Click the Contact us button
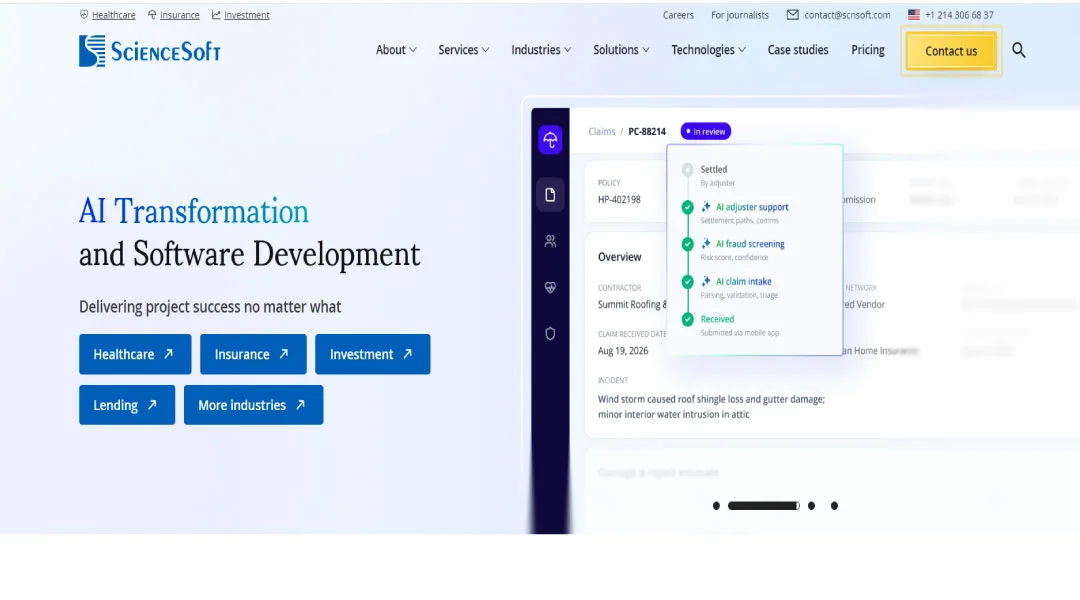 [x=951, y=51]
